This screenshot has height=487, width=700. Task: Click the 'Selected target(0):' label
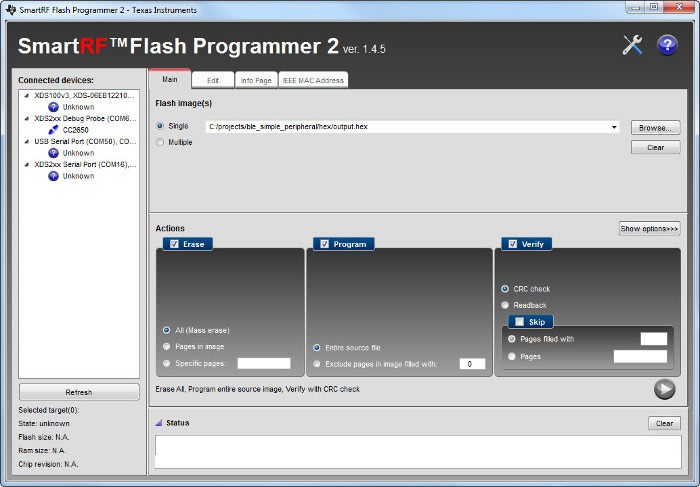click(x=48, y=410)
